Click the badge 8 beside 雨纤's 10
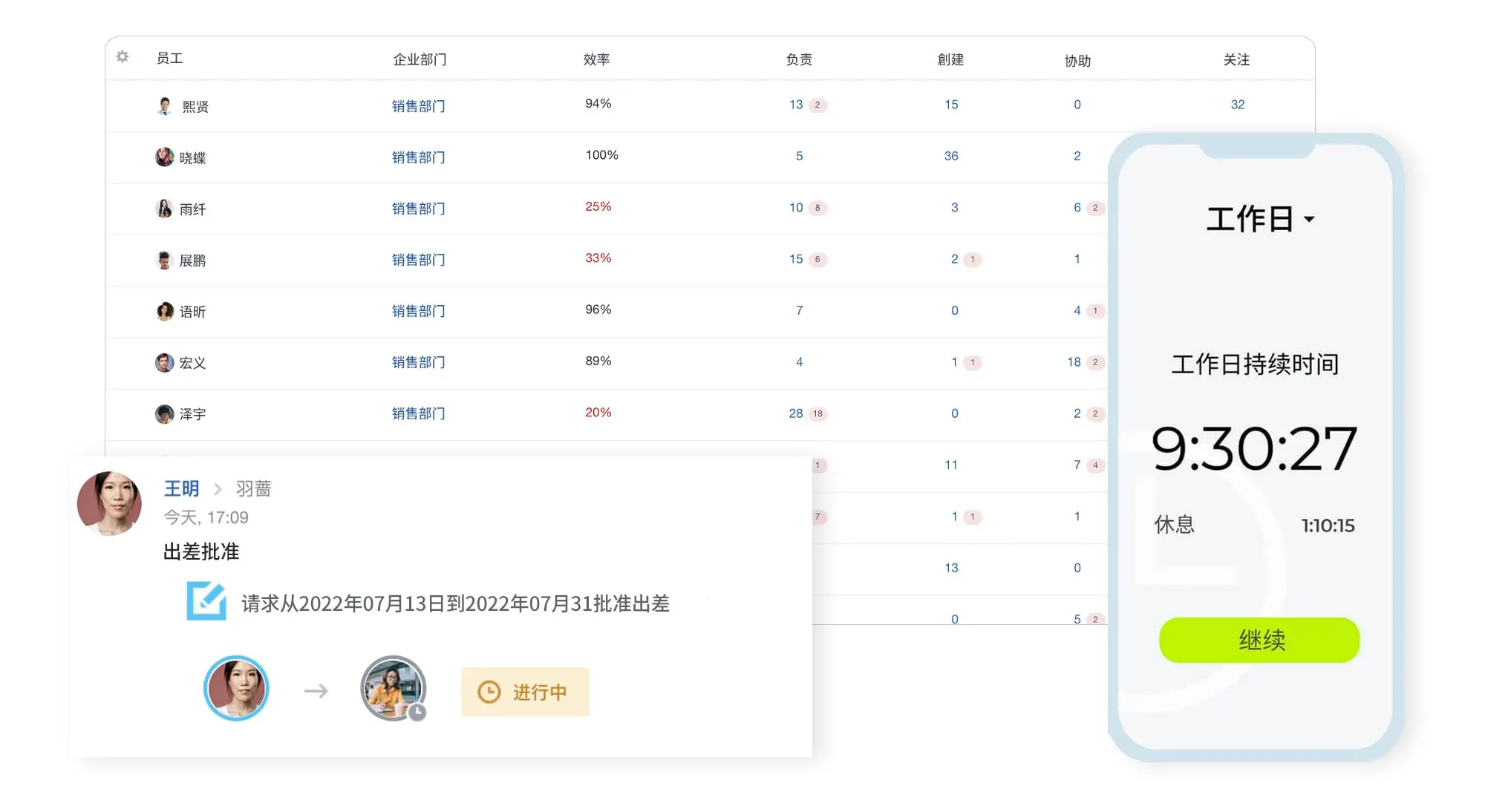1485x812 pixels. 817,208
